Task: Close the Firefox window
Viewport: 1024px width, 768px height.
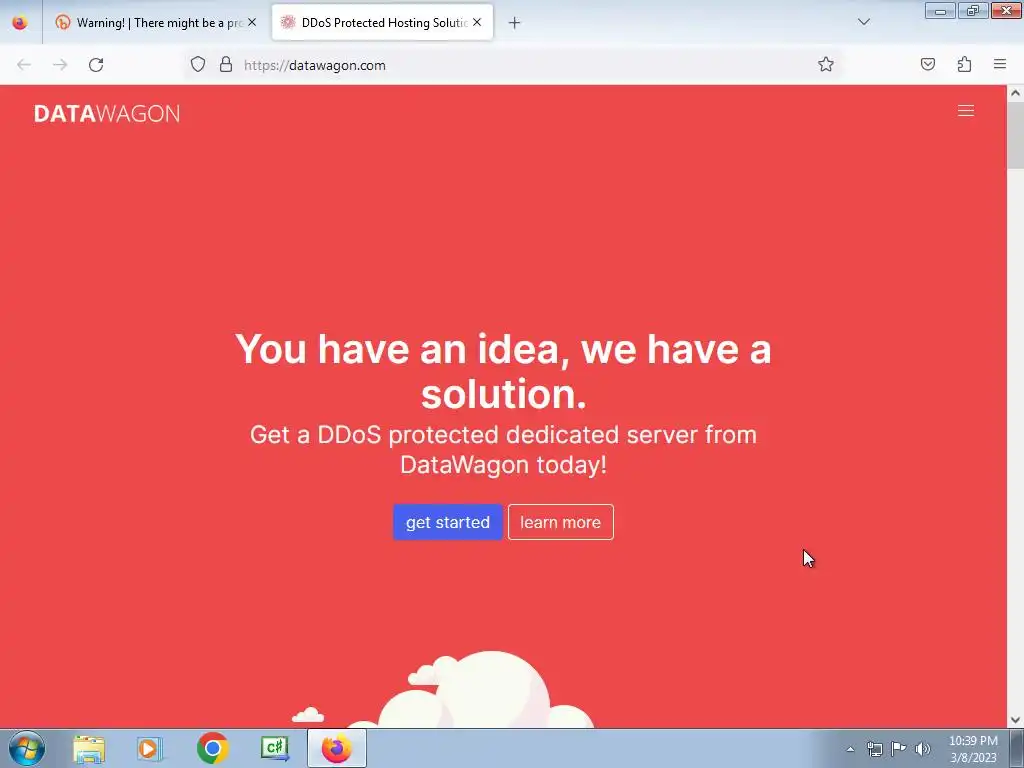Action: [x=1006, y=10]
